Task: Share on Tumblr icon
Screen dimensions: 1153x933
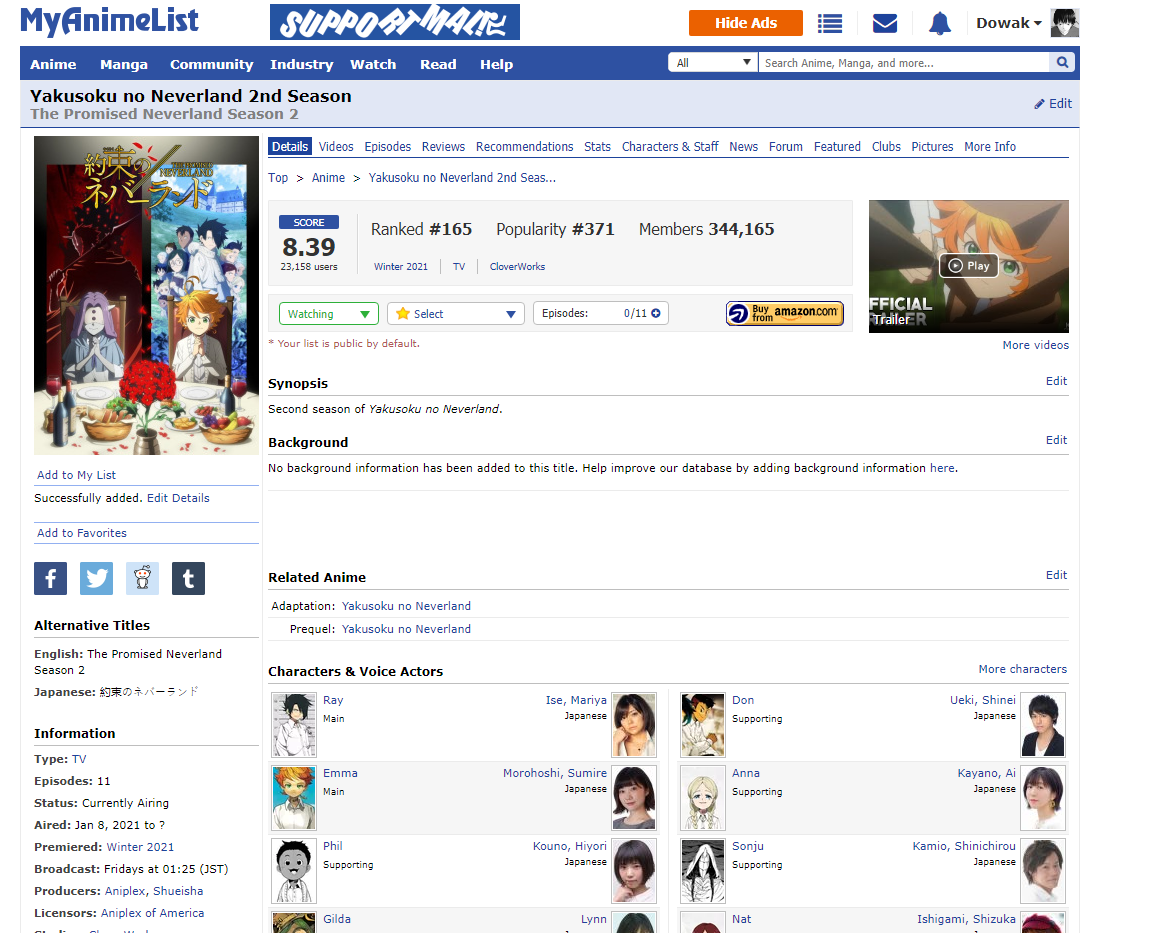Action: [188, 579]
